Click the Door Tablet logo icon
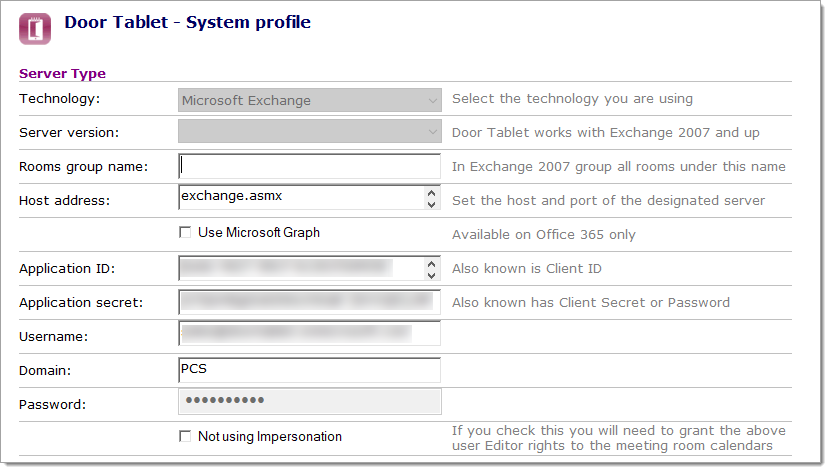 [x=35, y=29]
